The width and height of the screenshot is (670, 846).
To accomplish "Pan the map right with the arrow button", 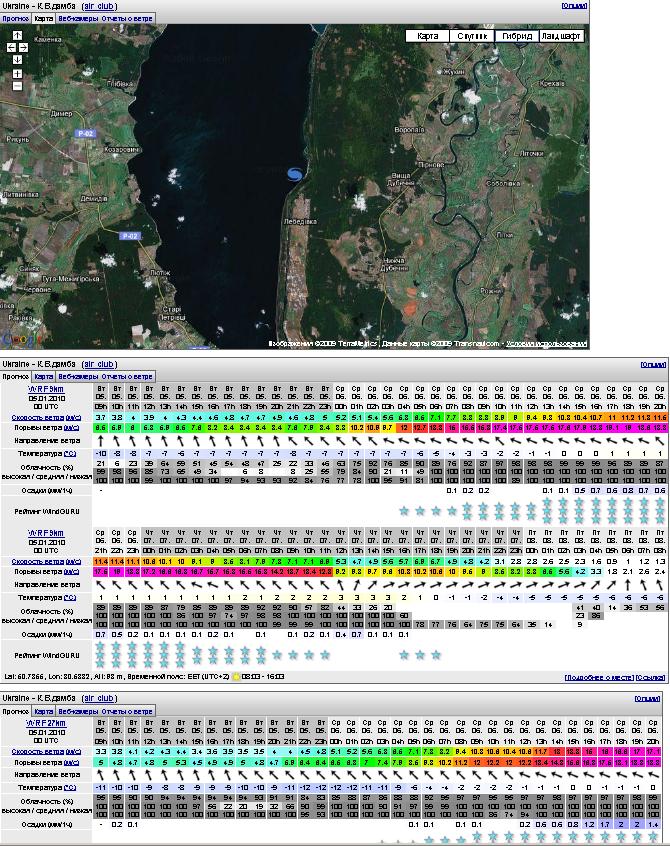I will [x=24, y=47].
